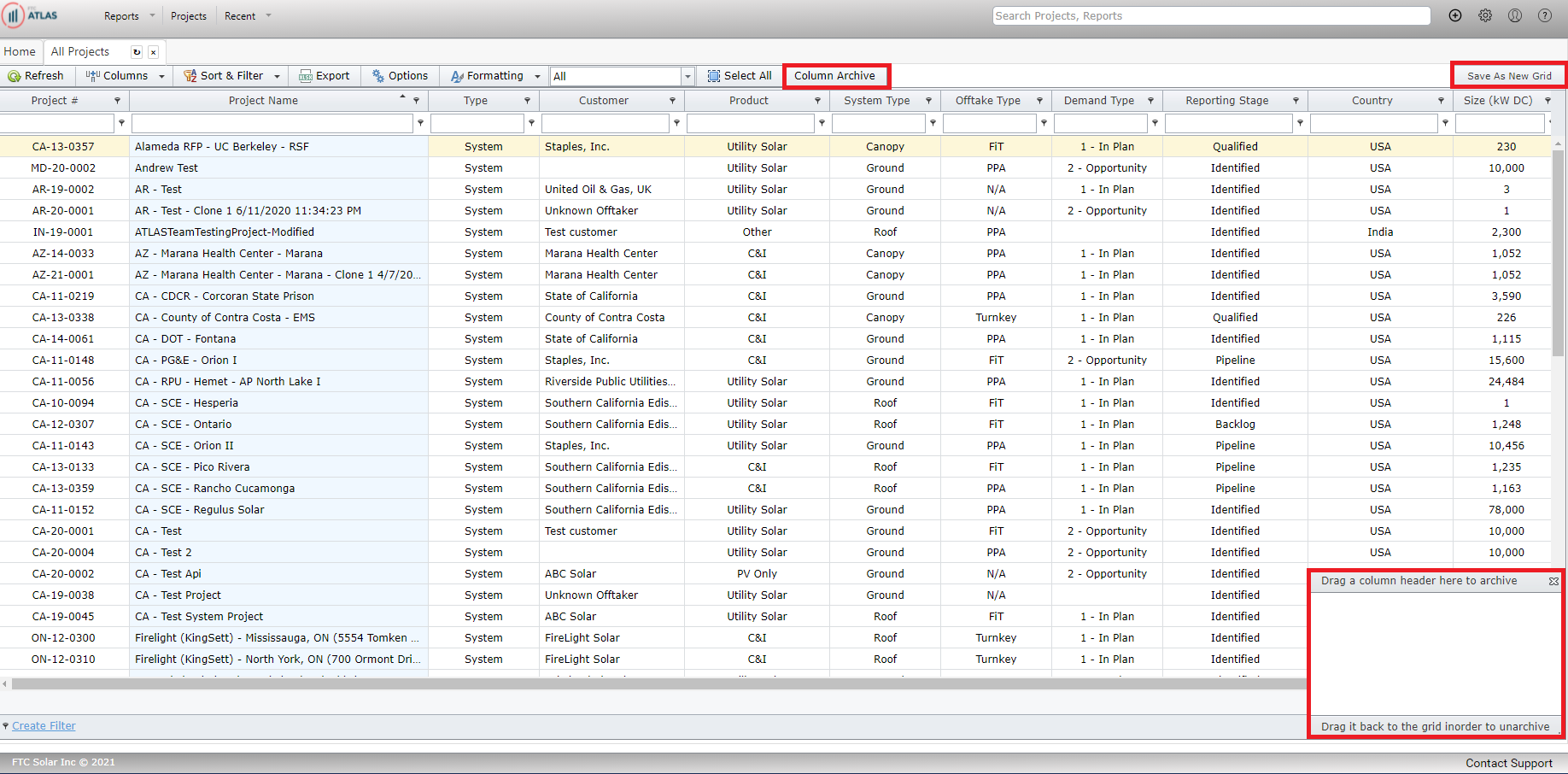Click the "PV Only" product cell
This screenshot has width=1568, height=774.
click(x=757, y=574)
